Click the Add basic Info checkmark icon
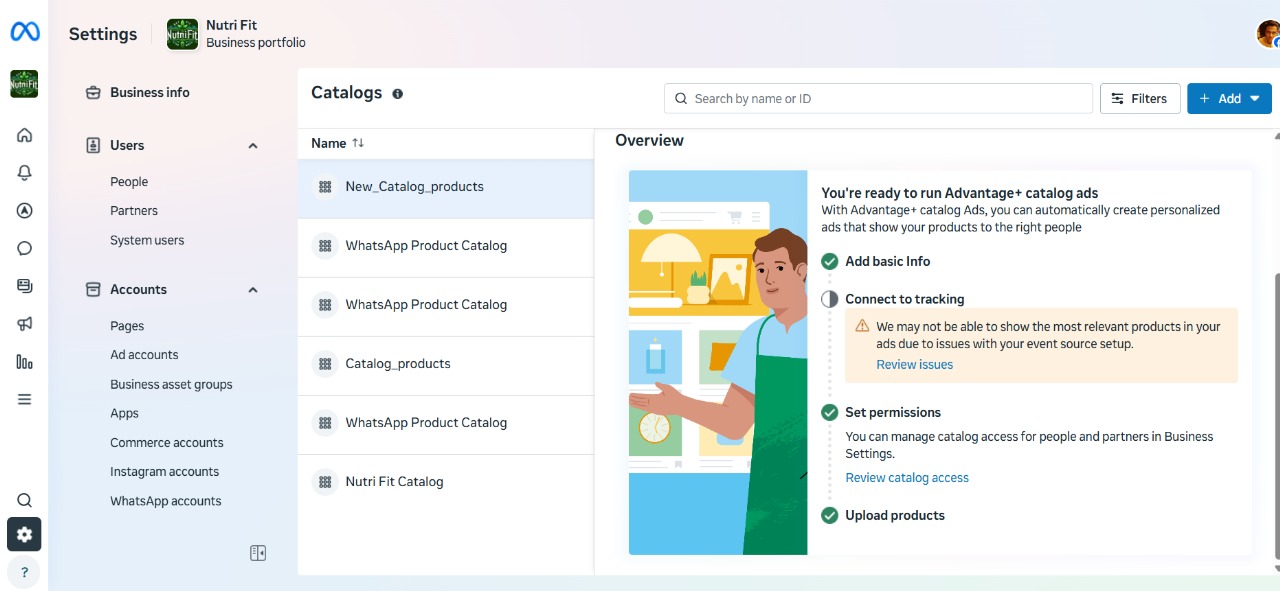1280x591 pixels. pyautogui.click(x=829, y=261)
